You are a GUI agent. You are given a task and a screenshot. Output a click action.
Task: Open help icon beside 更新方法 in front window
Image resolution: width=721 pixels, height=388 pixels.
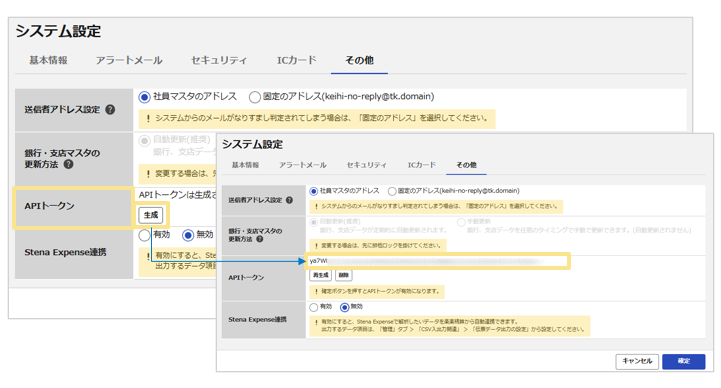point(260,239)
